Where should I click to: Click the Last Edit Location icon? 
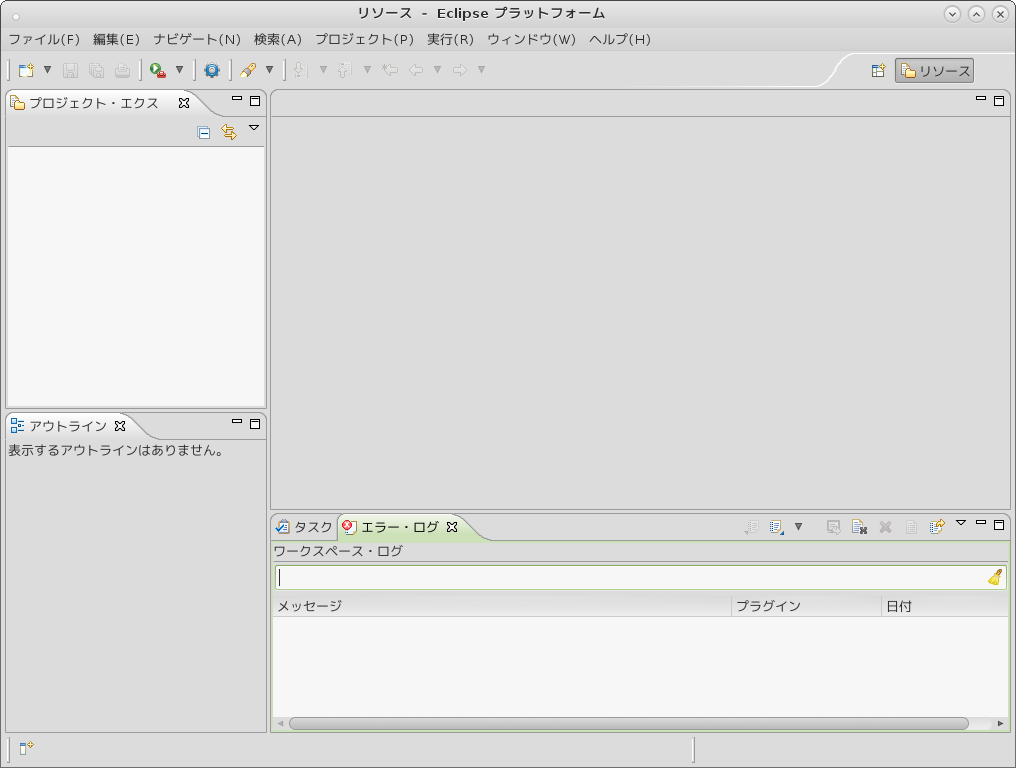(389, 69)
